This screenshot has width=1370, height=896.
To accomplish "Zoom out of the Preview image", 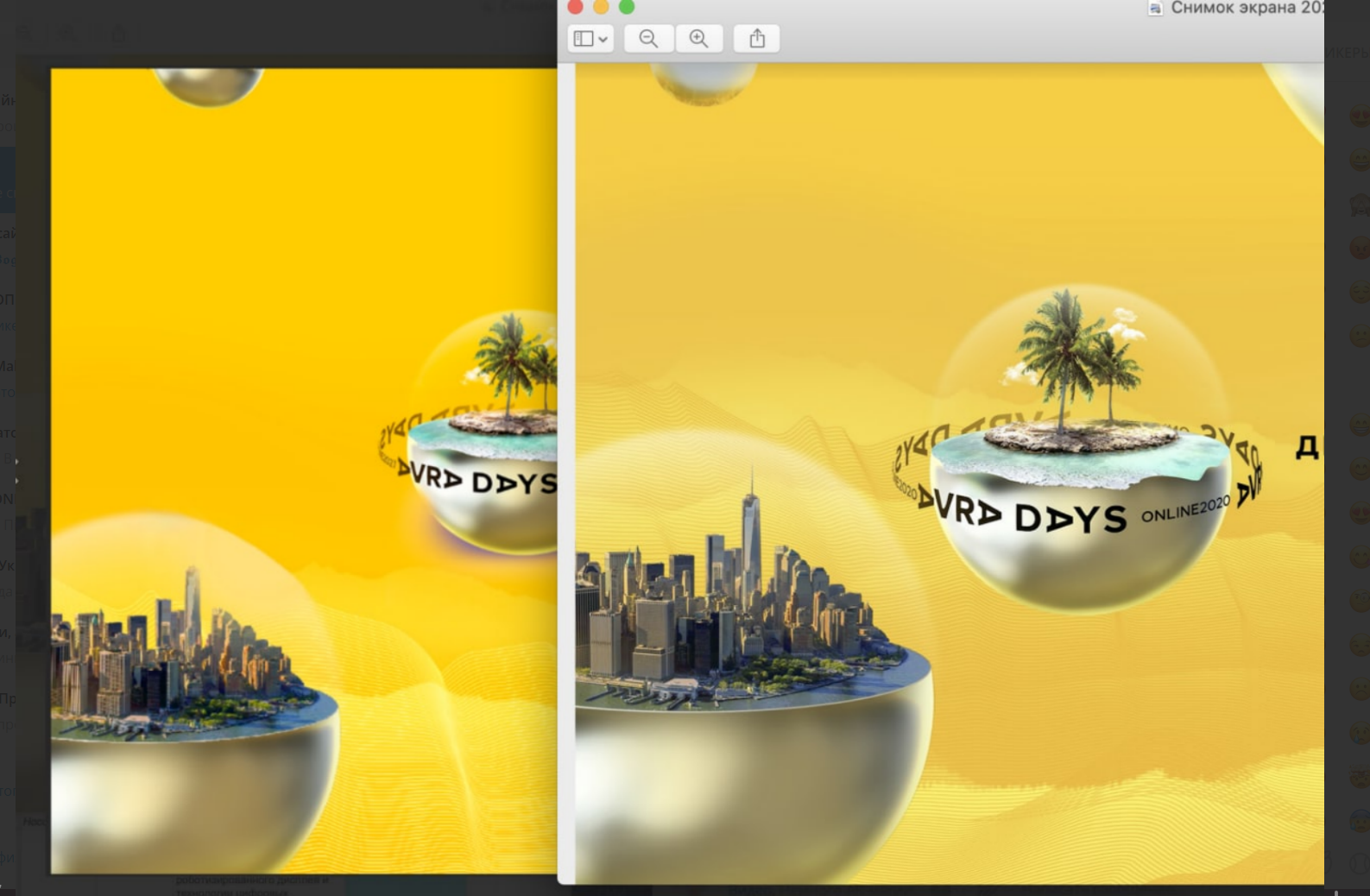I will [648, 39].
